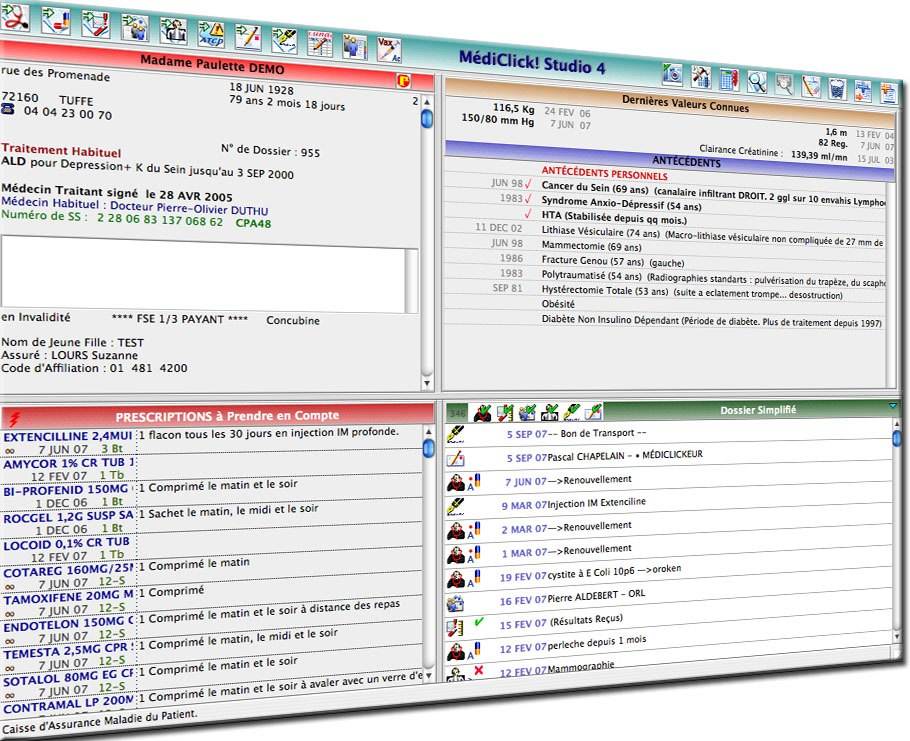Click the person with chart toolbar icon
910x741 pixels.
point(355,47)
